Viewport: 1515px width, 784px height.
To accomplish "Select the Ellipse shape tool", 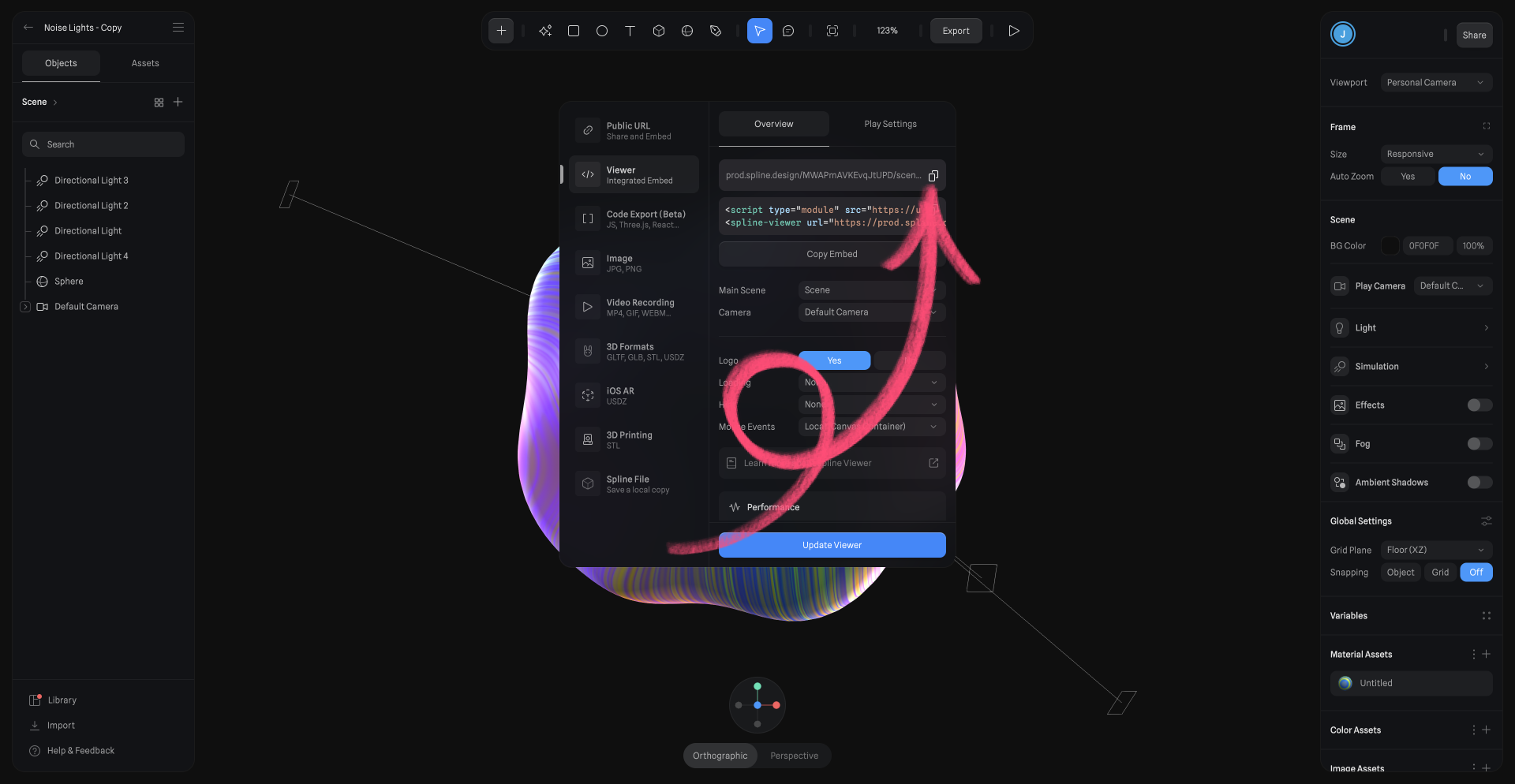I will click(x=602, y=31).
